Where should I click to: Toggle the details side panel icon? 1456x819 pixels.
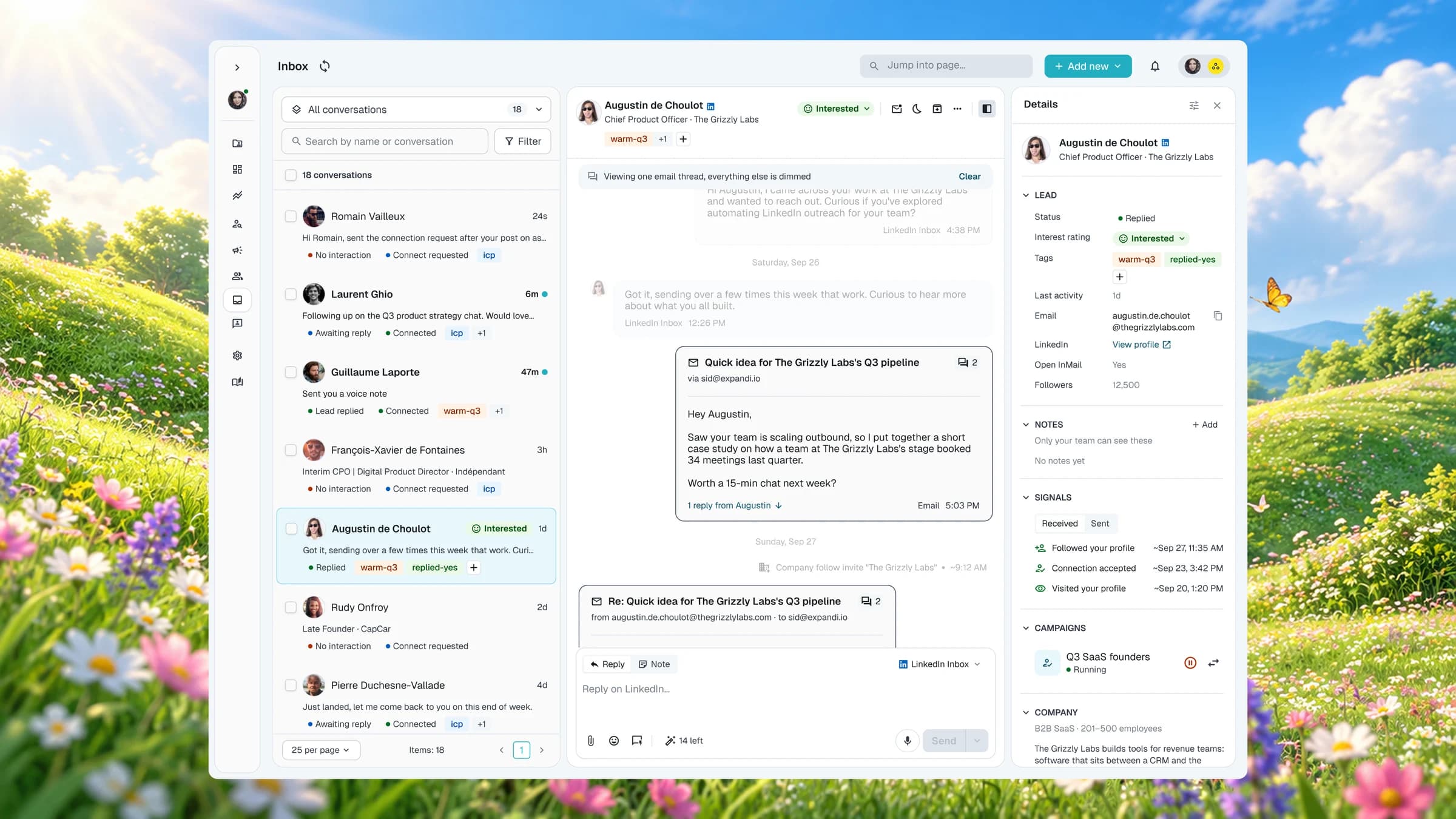[987, 109]
